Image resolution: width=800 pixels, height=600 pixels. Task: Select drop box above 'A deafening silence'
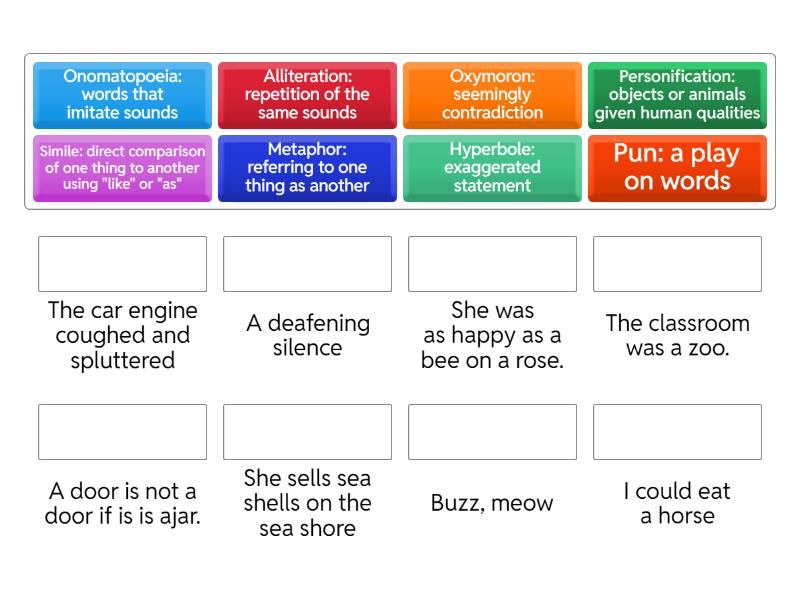(x=307, y=264)
